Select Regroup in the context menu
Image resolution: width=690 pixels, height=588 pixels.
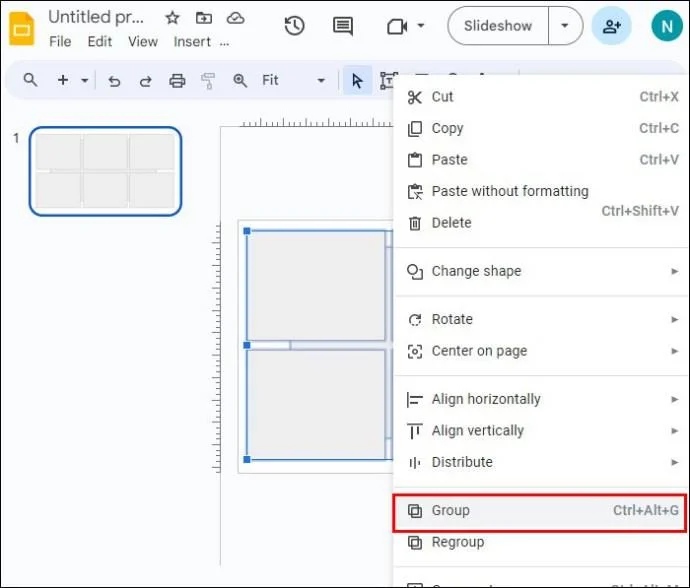point(541,542)
